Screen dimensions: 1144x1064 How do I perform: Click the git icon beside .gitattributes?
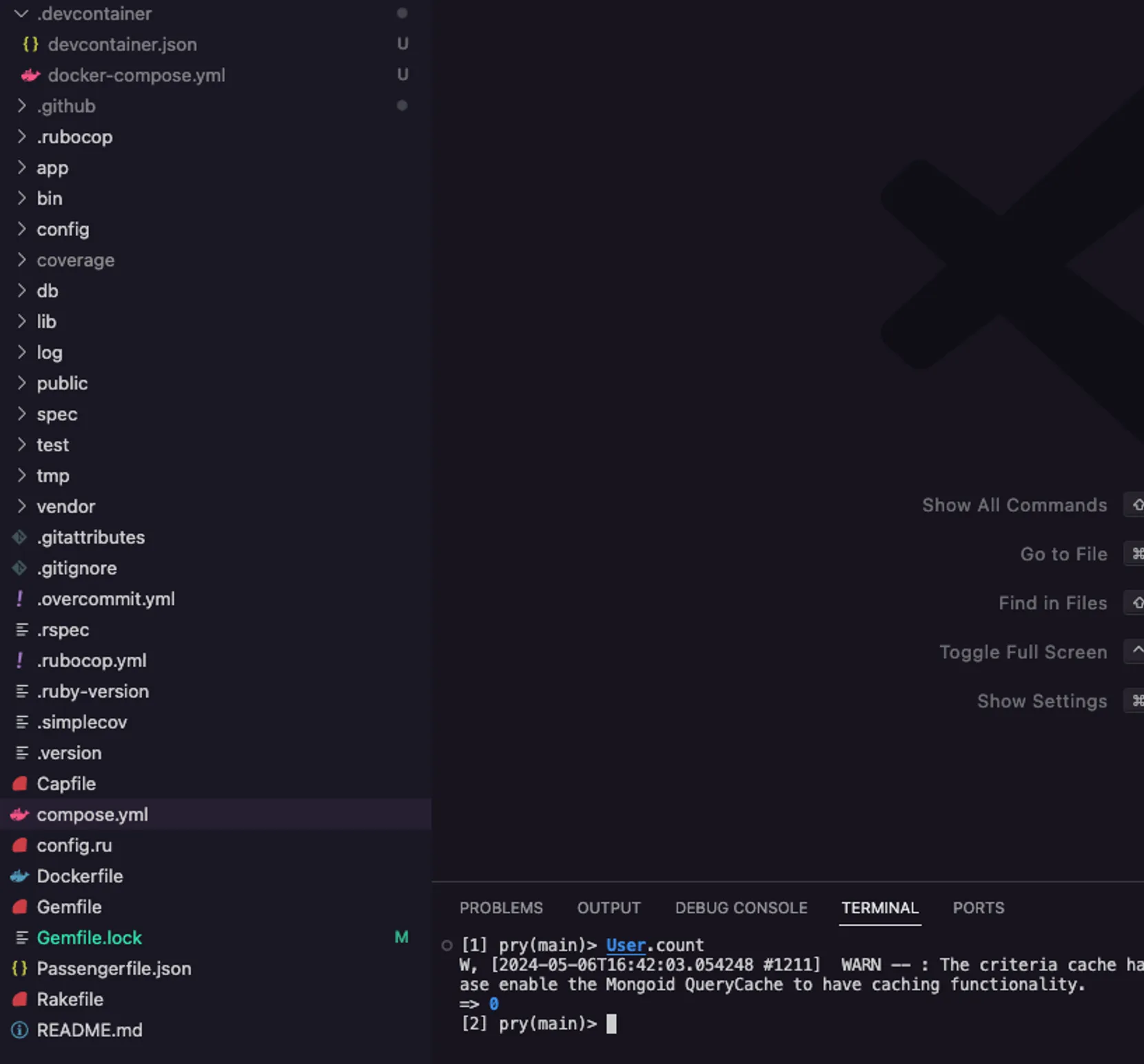coord(19,537)
